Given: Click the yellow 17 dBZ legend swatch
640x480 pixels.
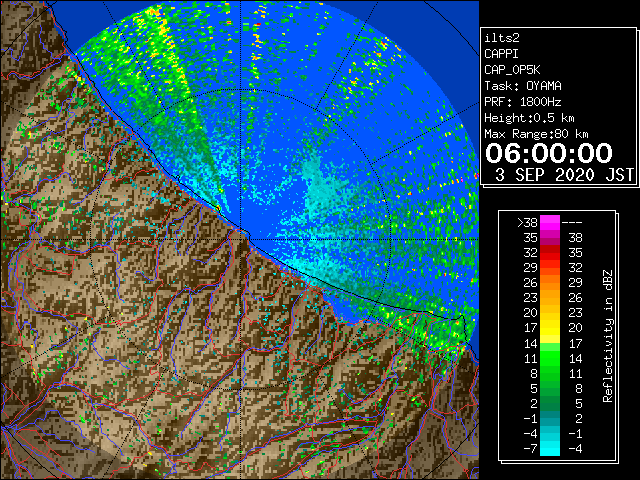Looking at the screenshot, I should click(550, 328).
